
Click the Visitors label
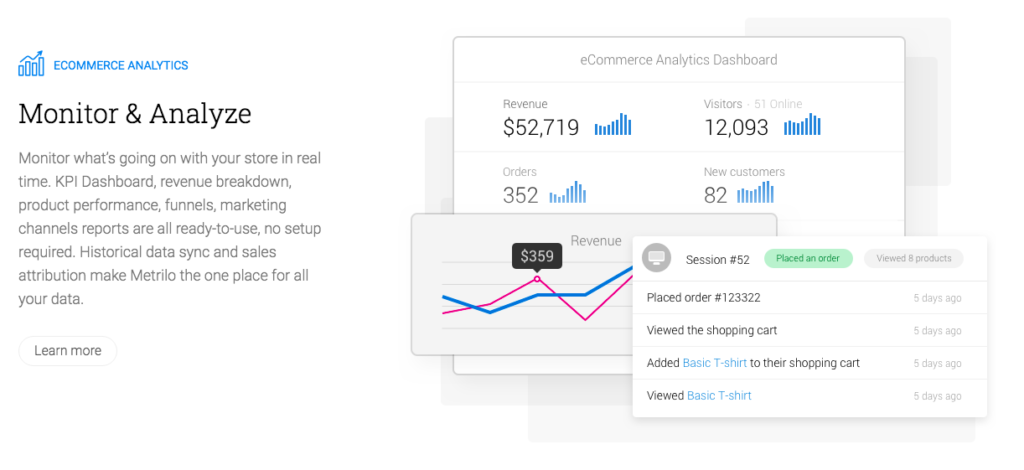point(723,104)
